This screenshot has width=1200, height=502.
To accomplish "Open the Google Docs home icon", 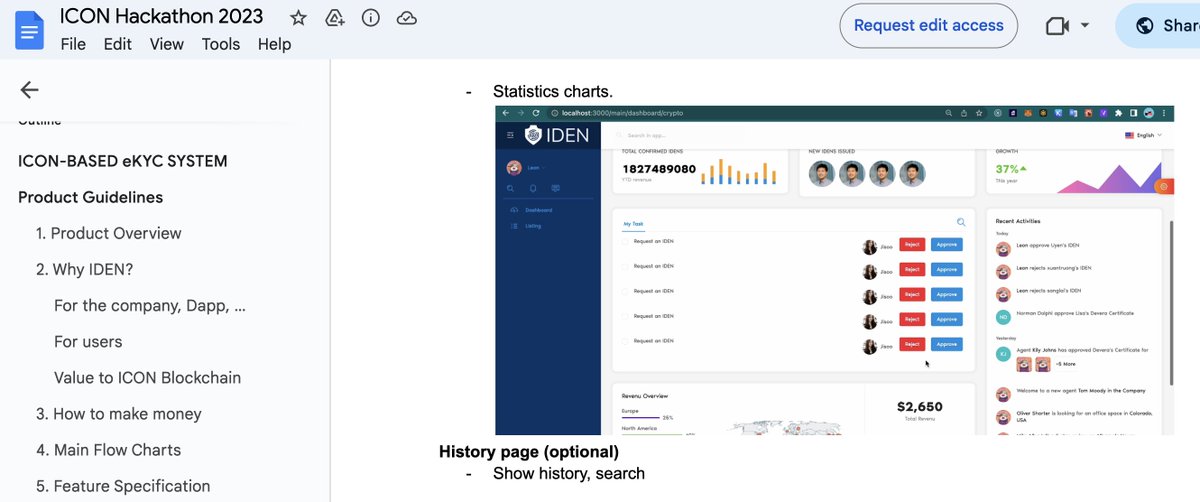I will pyautogui.click(x=29, y=30).
